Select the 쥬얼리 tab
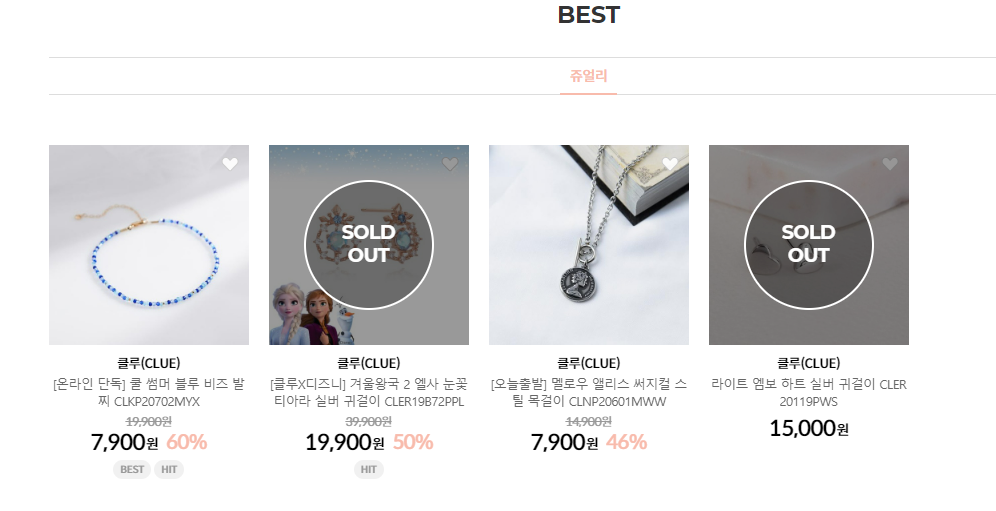Image resolution: width=996 pixels, height=511 pixels. (x=588, y=76)
